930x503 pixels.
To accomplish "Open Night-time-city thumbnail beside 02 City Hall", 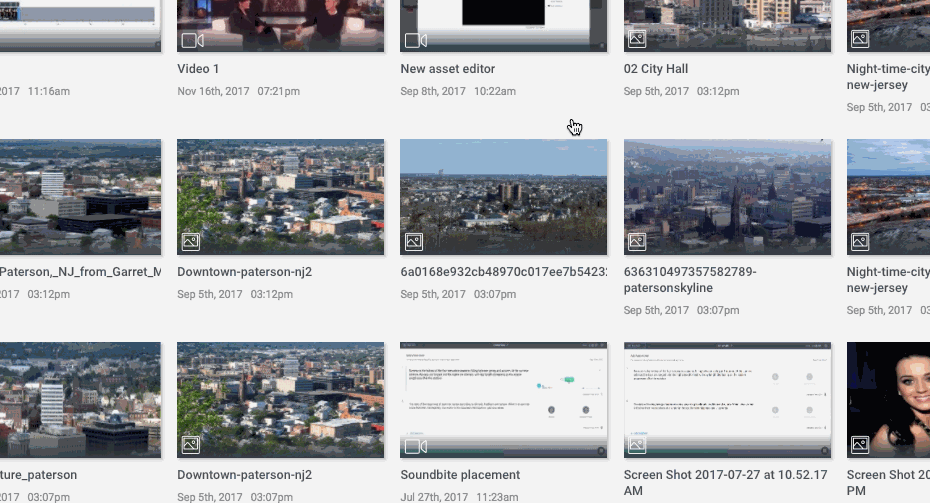I will 888,26.
